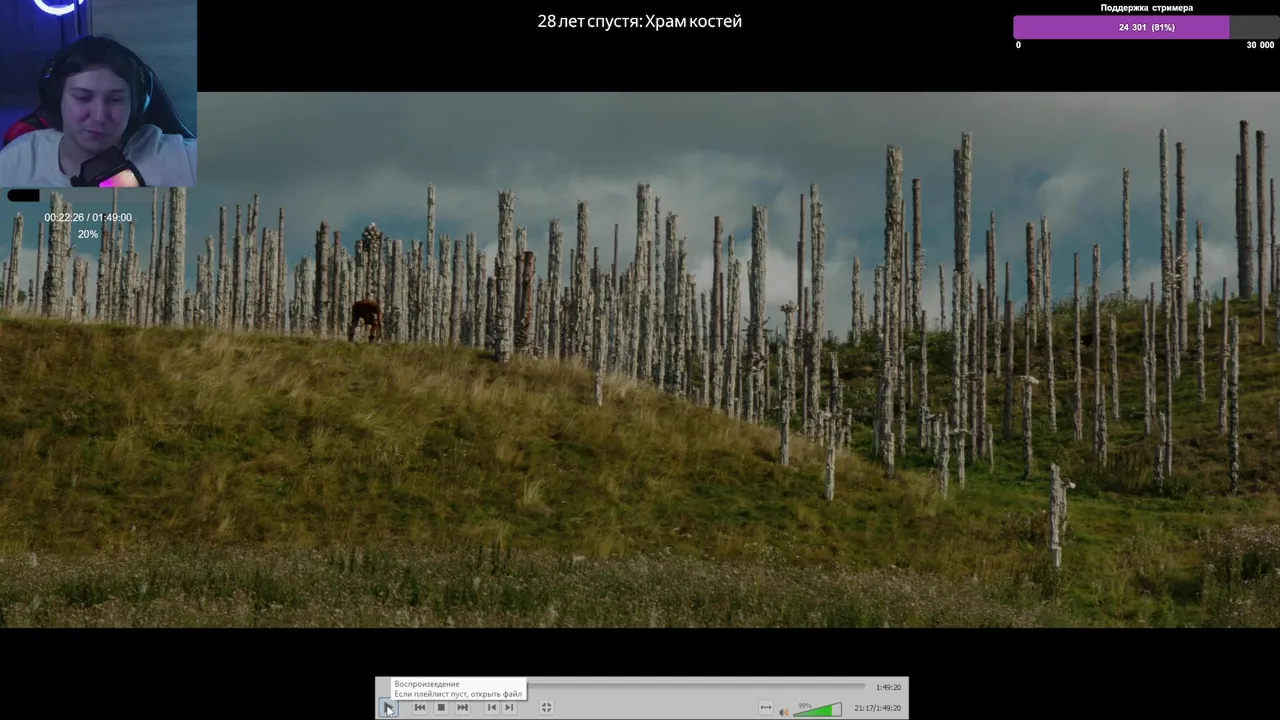
Task: Click the Play button in the player
Action: coord(388,708)
